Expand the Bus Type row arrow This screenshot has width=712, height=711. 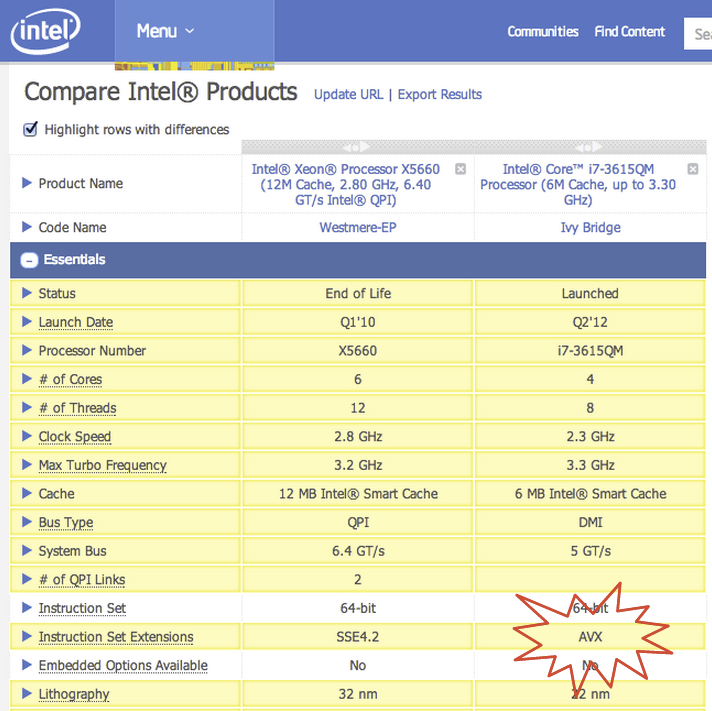(27, 522)
